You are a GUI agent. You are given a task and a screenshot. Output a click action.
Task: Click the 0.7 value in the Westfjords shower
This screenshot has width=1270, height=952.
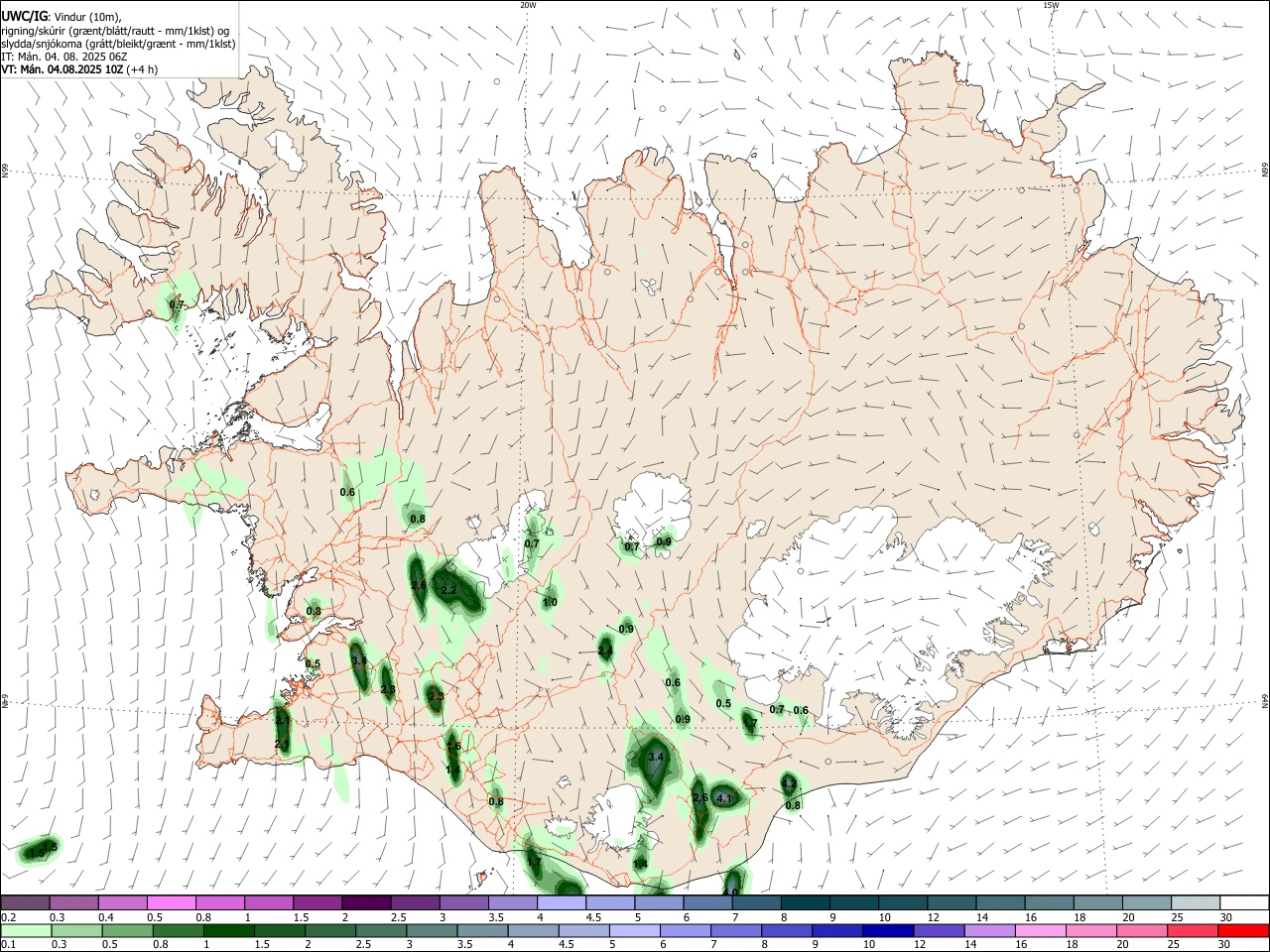[177, 303]
